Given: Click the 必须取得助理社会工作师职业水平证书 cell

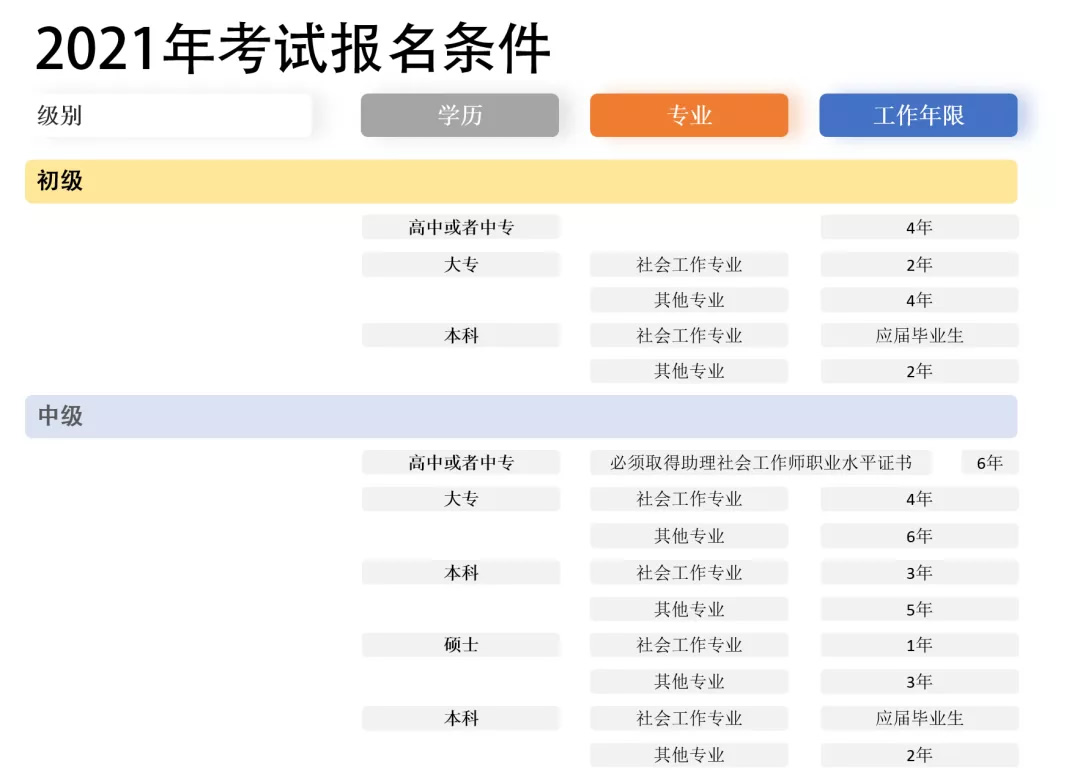Looking at the screenshot, I should [761, 463].
